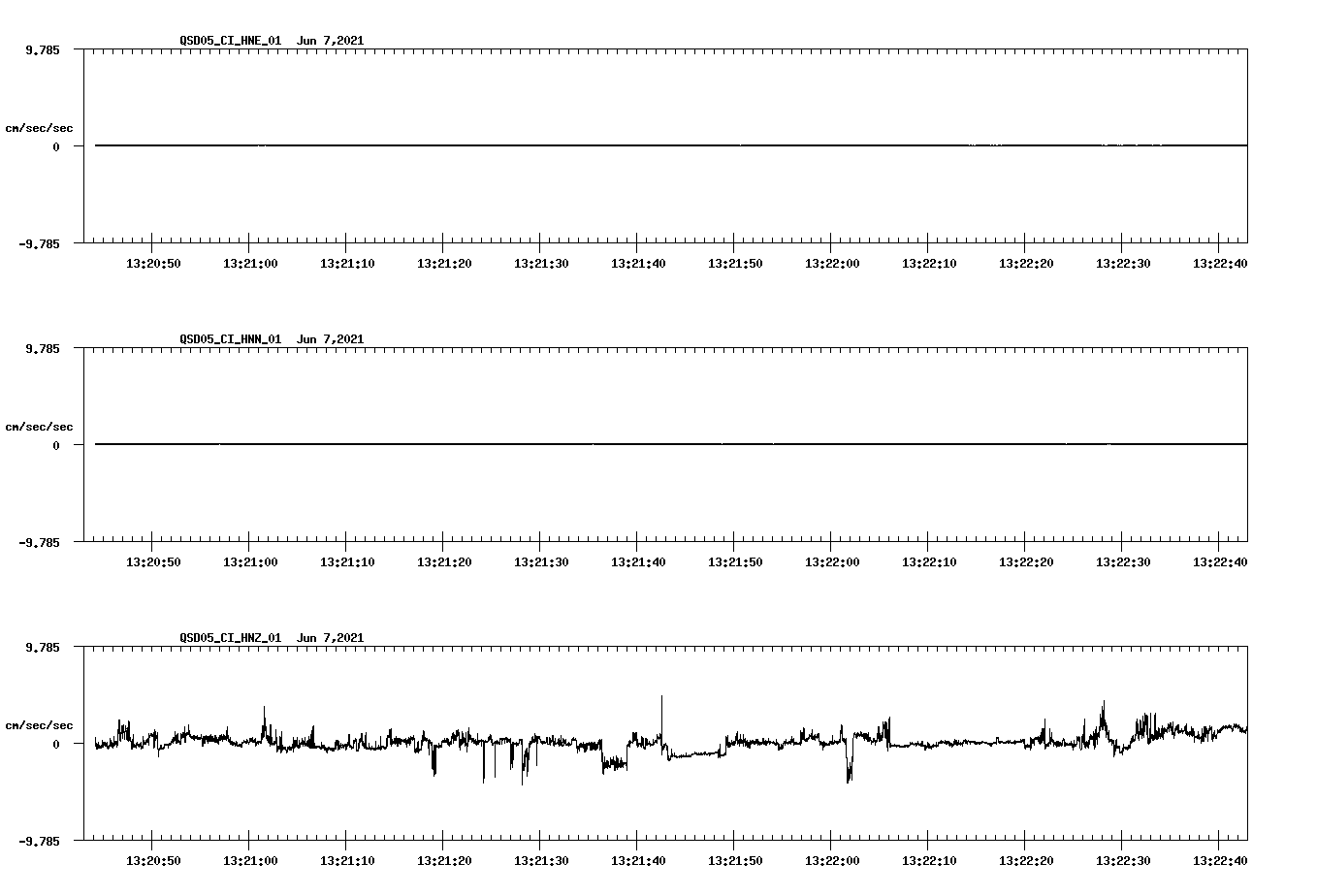
Task: Click 13:22:40 time label under HNZ plot
Action: (x=1220, y=861)
